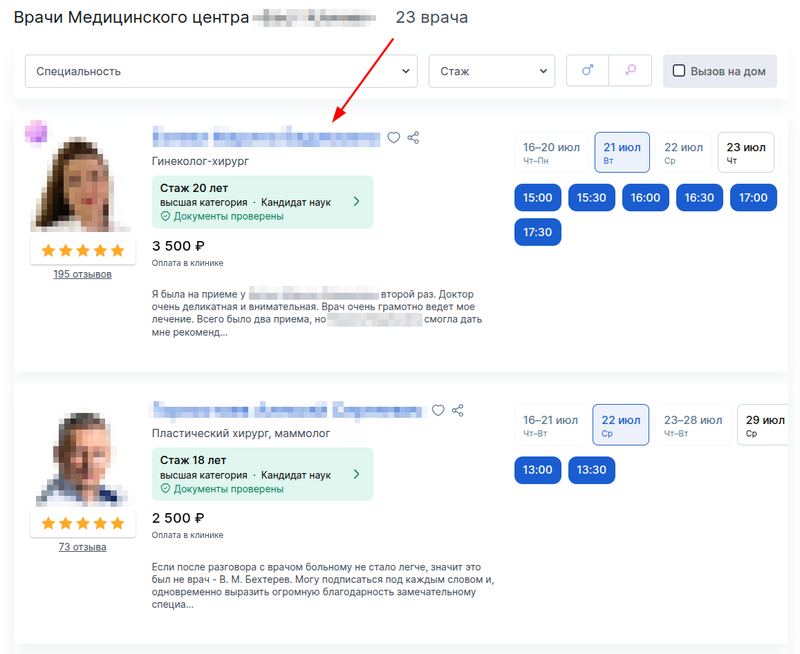This screenshot has width=800, height=654.
Task: Filter by male doctors icon
Action: [x=587, y=70]
